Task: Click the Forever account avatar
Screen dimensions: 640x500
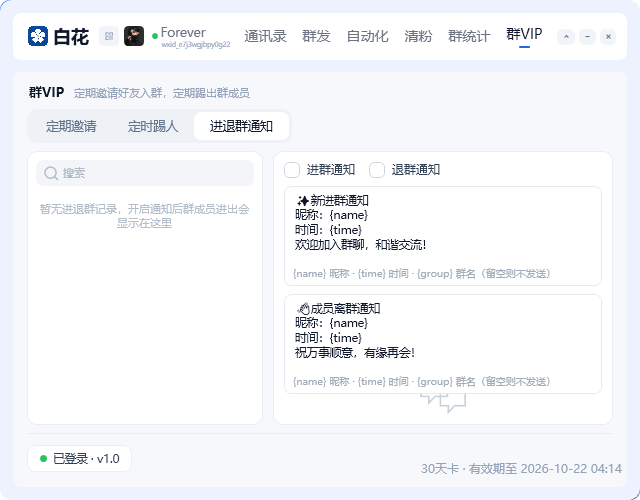Action: (x=134, y=36)
